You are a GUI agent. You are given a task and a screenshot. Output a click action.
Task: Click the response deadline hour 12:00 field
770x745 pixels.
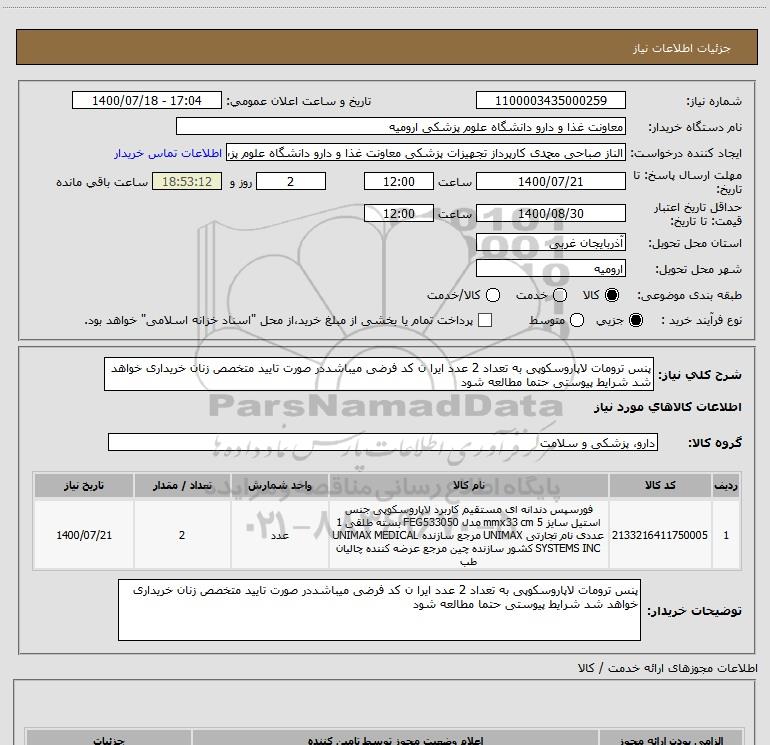(x=399, y=182)
